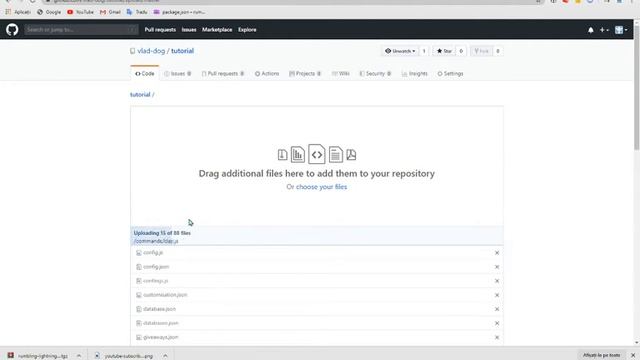The image size is (640, 360).
Task: Open the downloaded tgz file in the download bar
Action: pos(38,356)
